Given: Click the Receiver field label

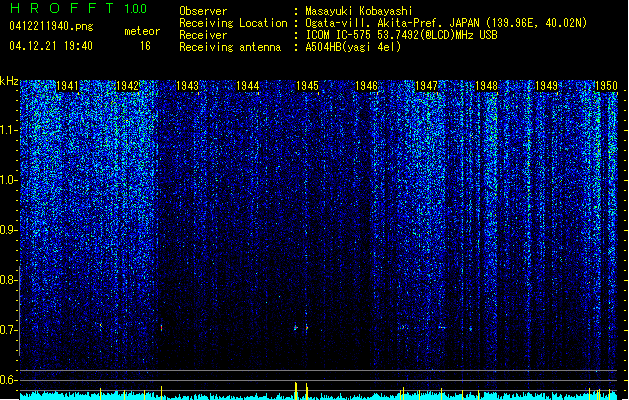Looking at the screenshot, I should (x=203, y=35).
